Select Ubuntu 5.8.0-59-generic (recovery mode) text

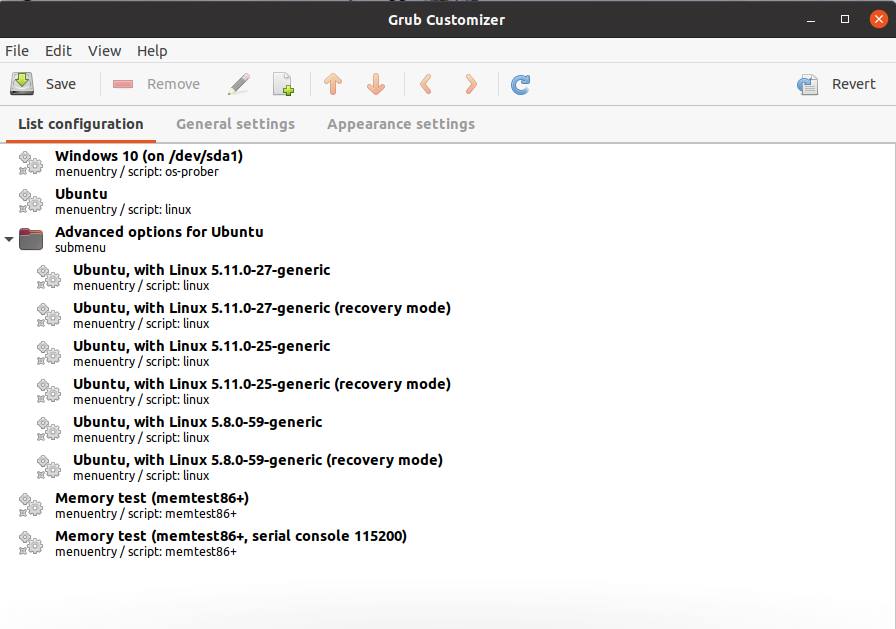coord(258,460)
